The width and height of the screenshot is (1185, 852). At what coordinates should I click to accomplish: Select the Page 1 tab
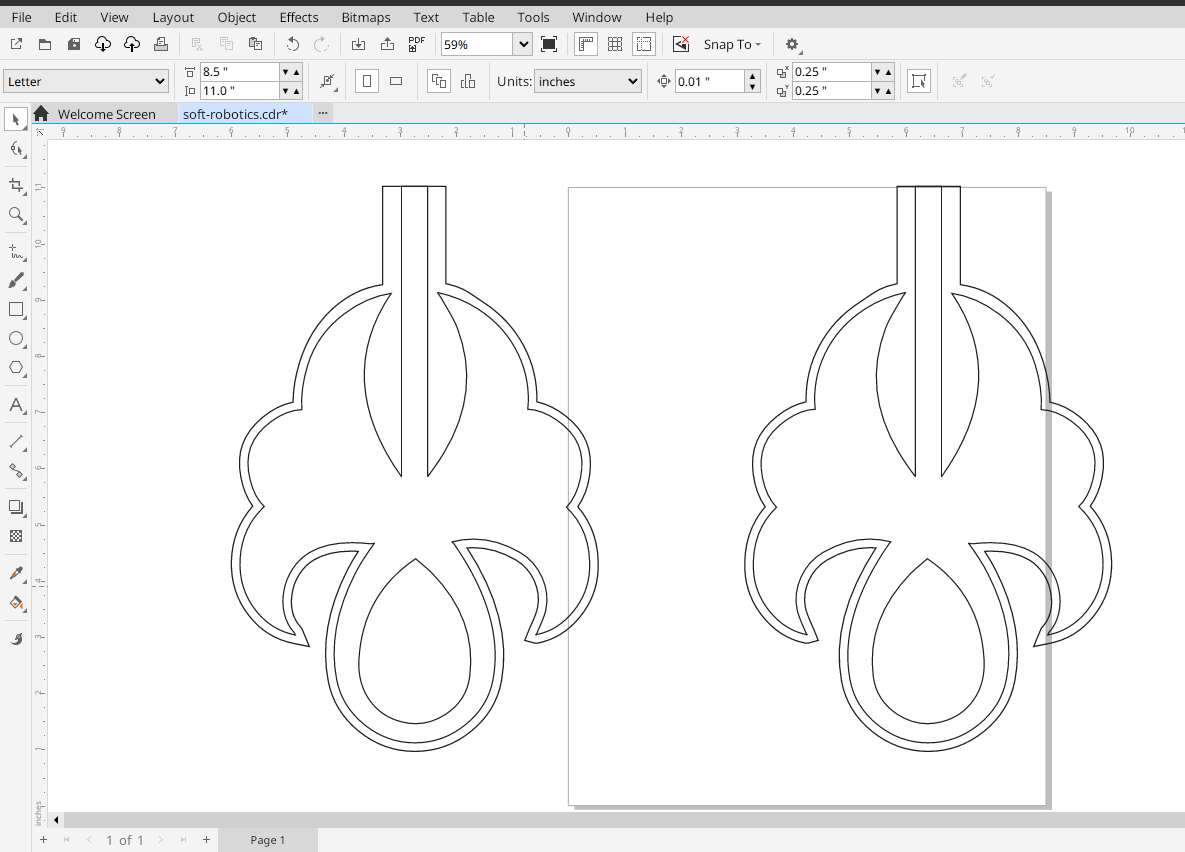click(x=268, y=840)
